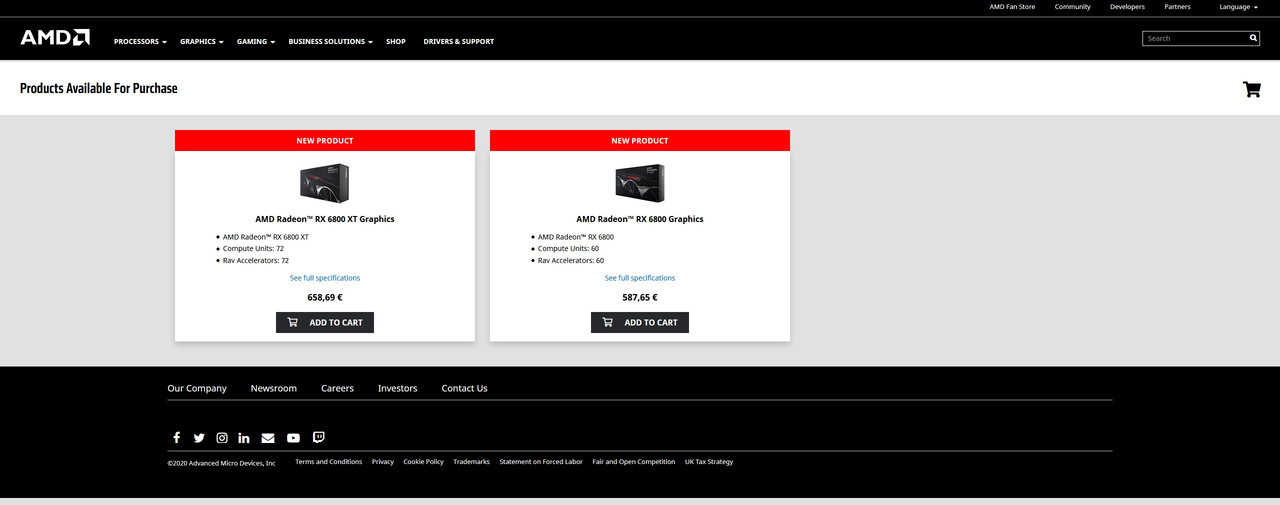
Task: Open Drivers & Support
Action: click(459, 42)
